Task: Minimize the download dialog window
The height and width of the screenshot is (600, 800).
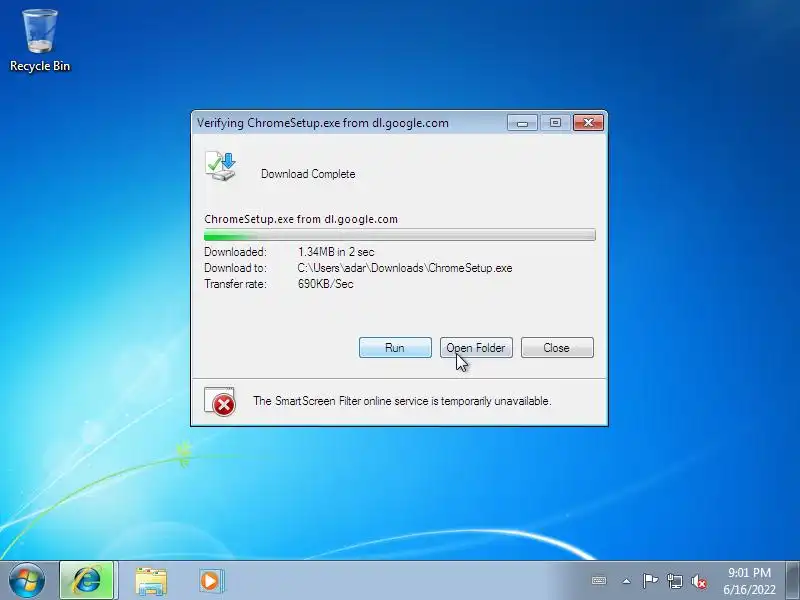Action: pyautogui.click(x=522, y=122)
